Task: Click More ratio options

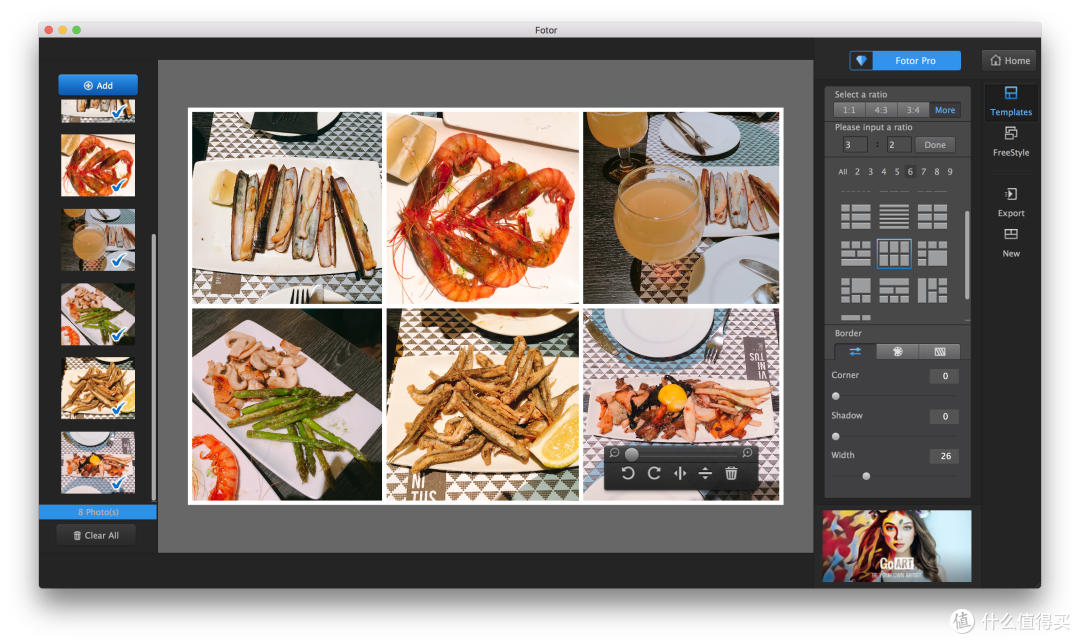Action: (945, 110)
